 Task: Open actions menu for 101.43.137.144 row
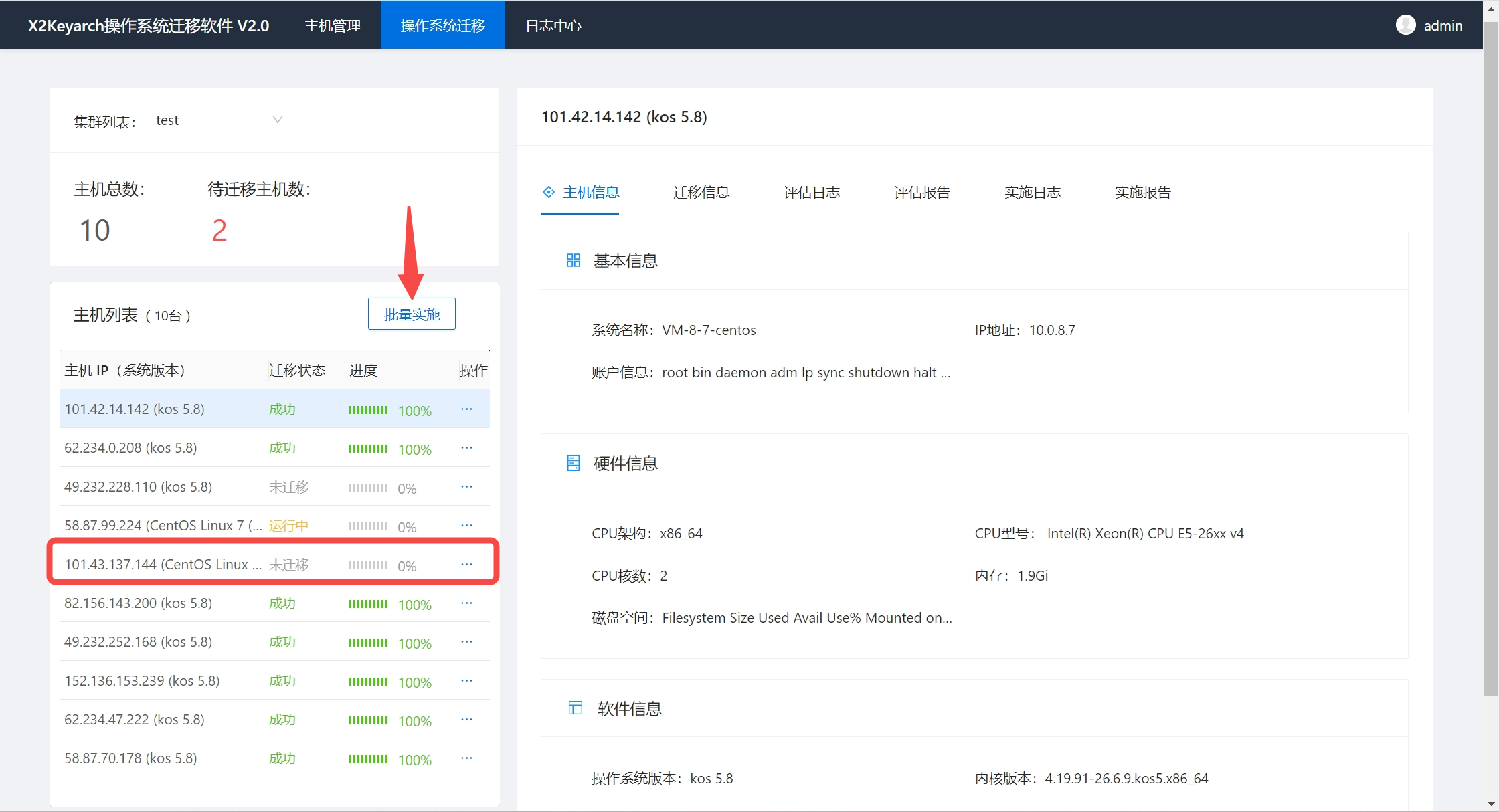[x=467, y=565]
